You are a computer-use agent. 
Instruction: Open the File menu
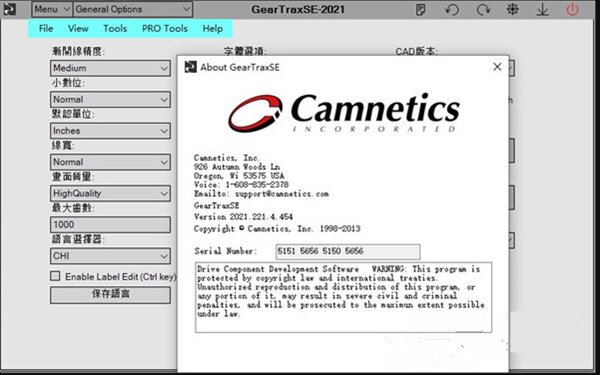pos(46,29)
